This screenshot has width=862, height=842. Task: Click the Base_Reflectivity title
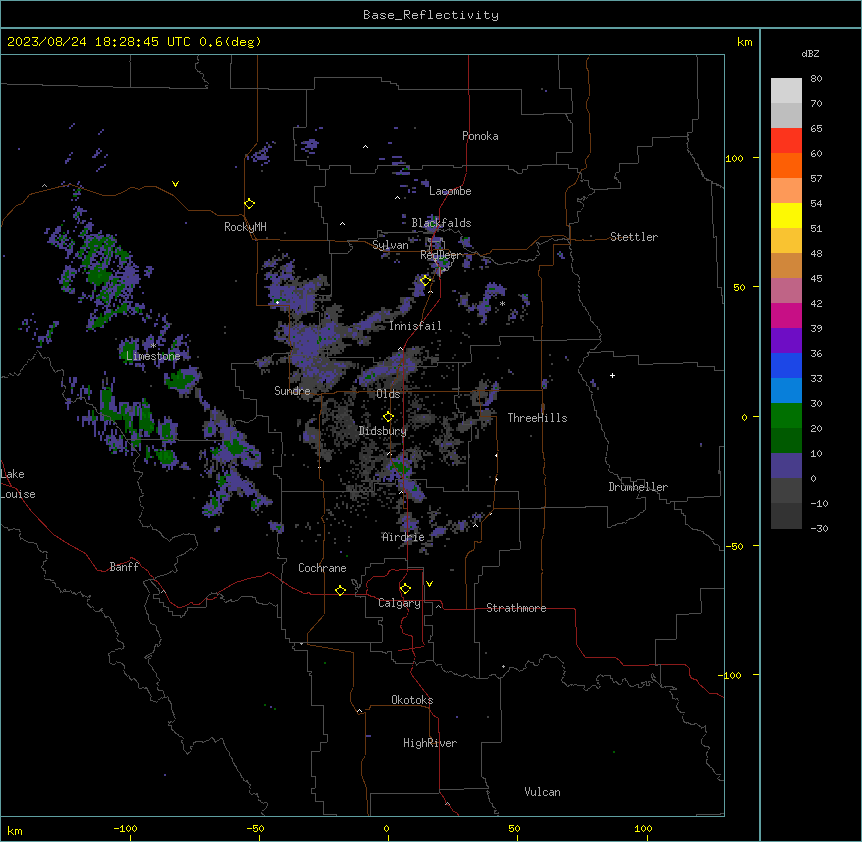click(x=431, y=15)
